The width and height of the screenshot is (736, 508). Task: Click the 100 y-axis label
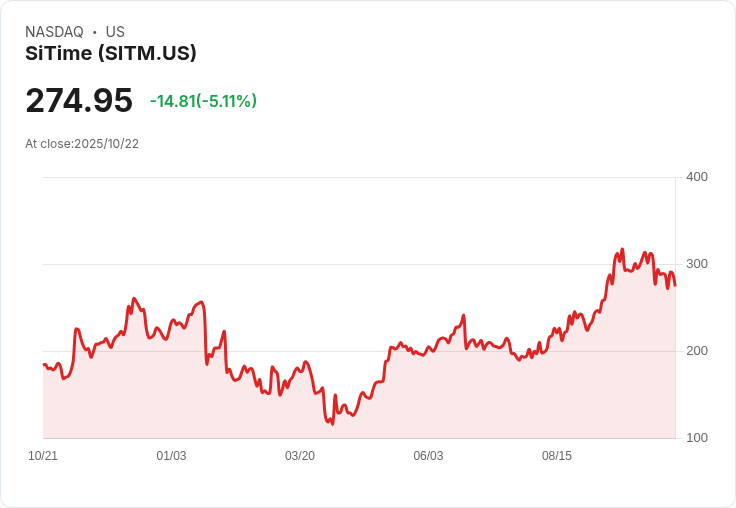697,438
